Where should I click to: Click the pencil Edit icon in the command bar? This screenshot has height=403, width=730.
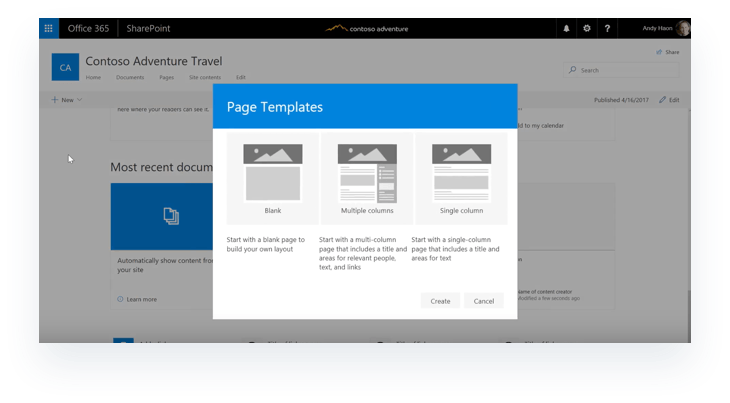pos(662,100)
